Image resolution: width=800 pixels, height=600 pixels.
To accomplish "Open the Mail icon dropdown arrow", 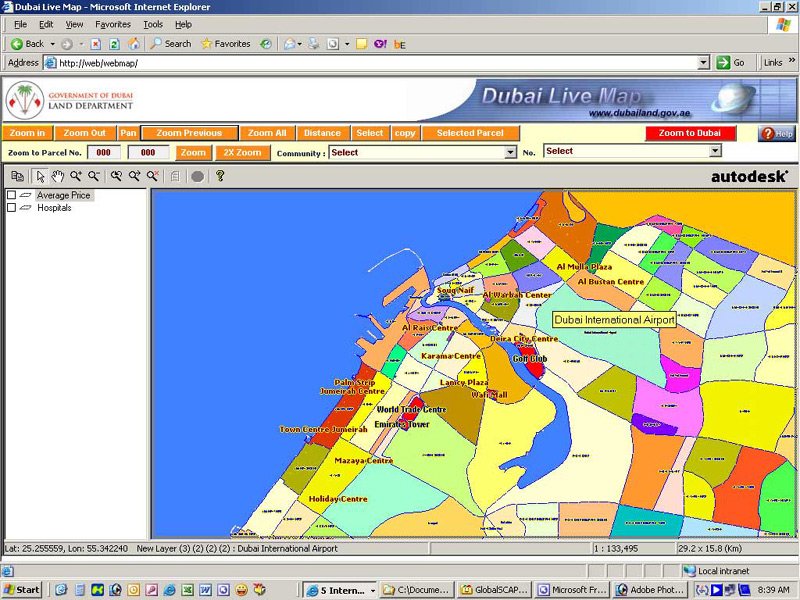I will click(299, 44).
